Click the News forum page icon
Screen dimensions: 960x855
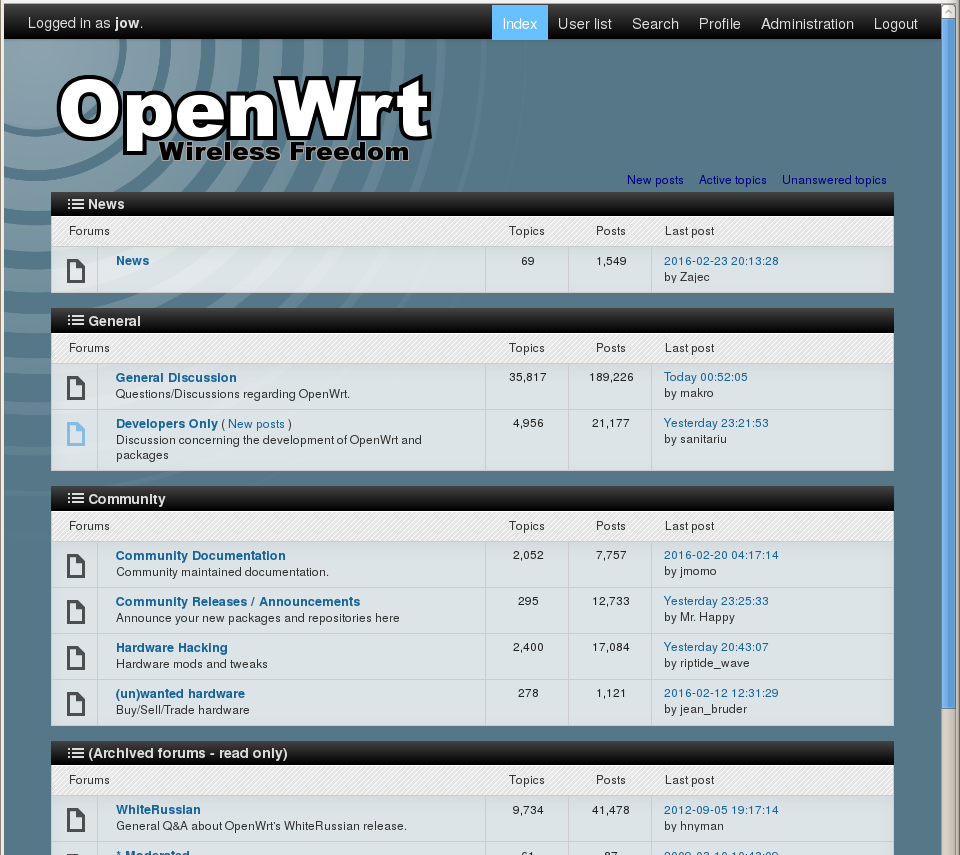(76, 271)
